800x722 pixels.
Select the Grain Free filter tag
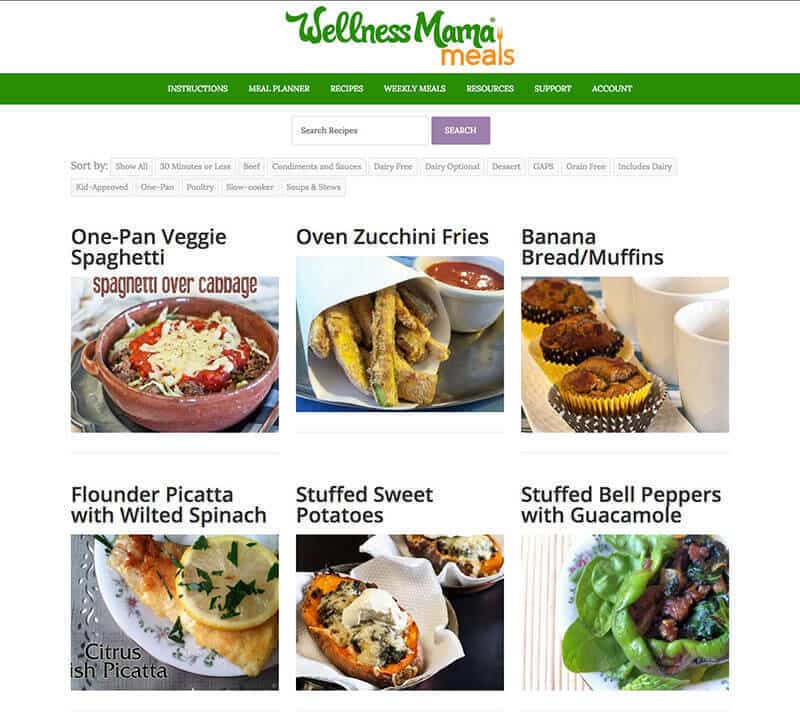point(585,166)
